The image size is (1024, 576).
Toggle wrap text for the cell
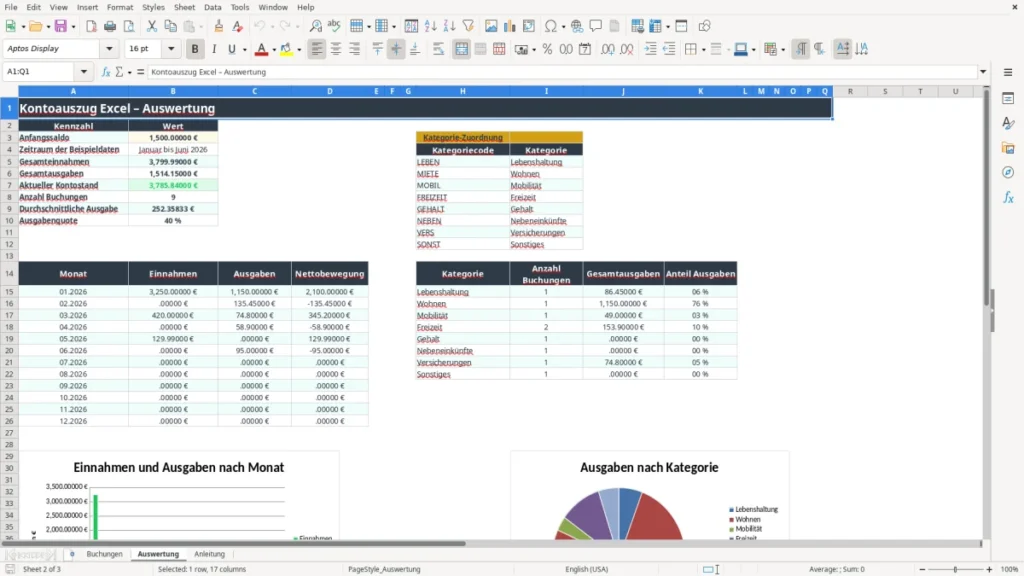coord(438,49)
